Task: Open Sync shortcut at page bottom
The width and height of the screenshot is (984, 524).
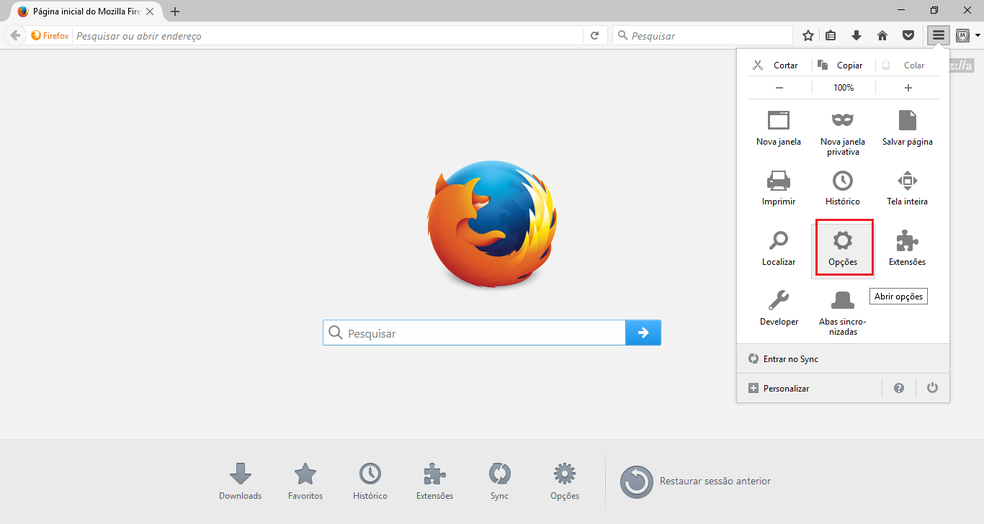Action: click(500, 481)
